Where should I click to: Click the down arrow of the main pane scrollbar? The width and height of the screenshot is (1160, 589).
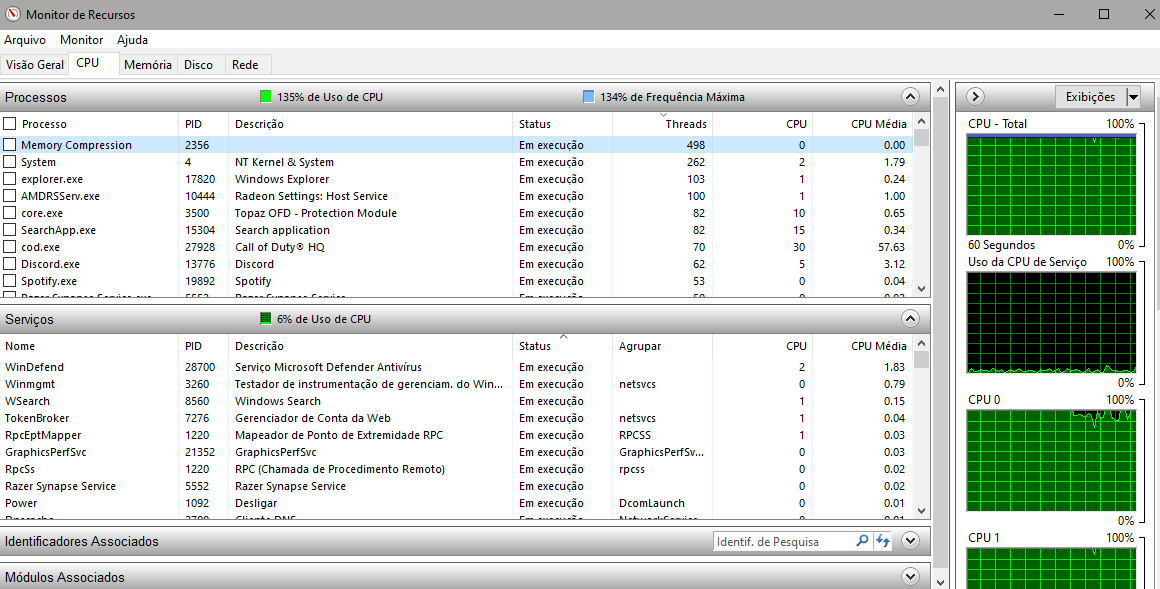pos(940,582)
